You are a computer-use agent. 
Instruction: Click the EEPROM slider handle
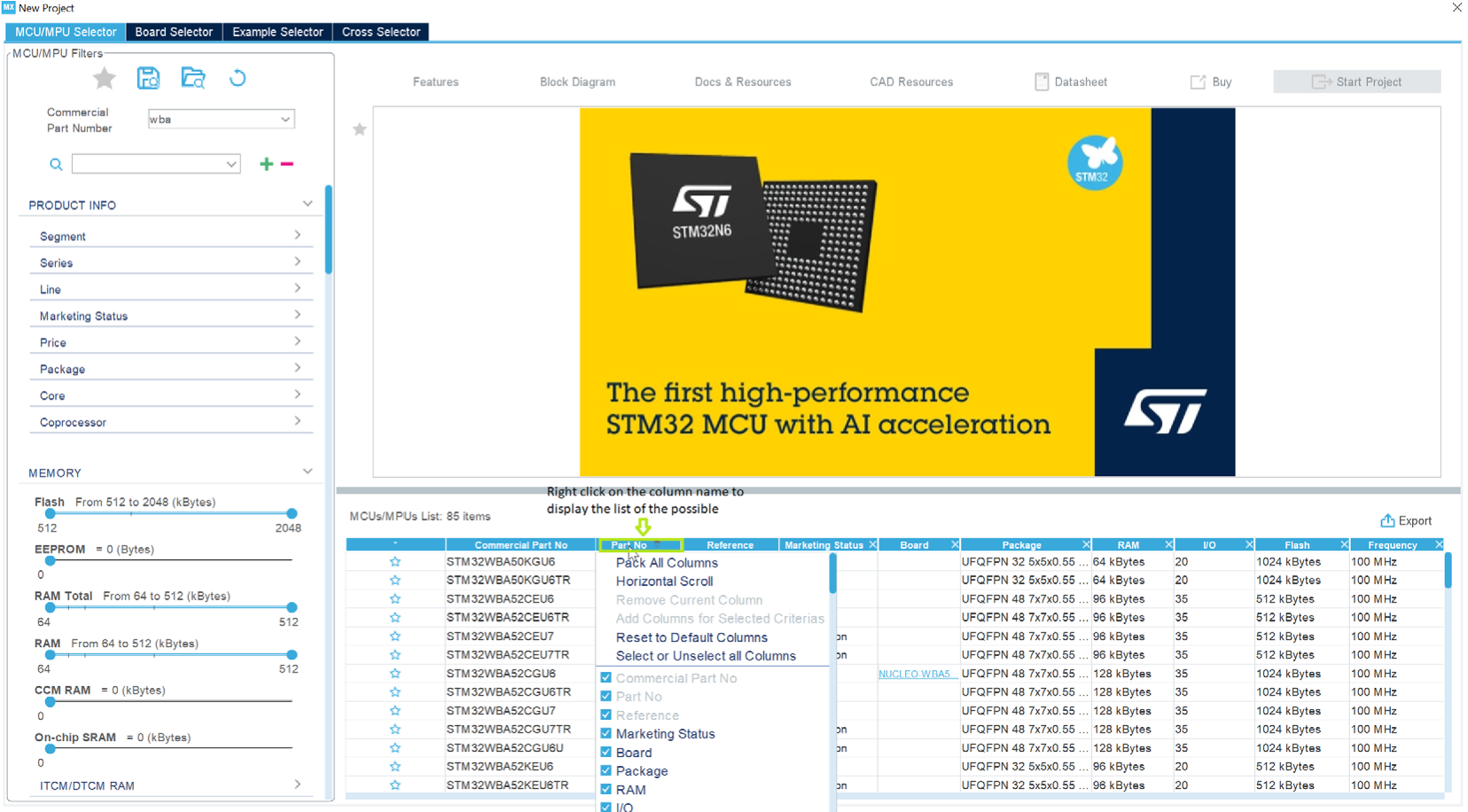tap(51, 560)
